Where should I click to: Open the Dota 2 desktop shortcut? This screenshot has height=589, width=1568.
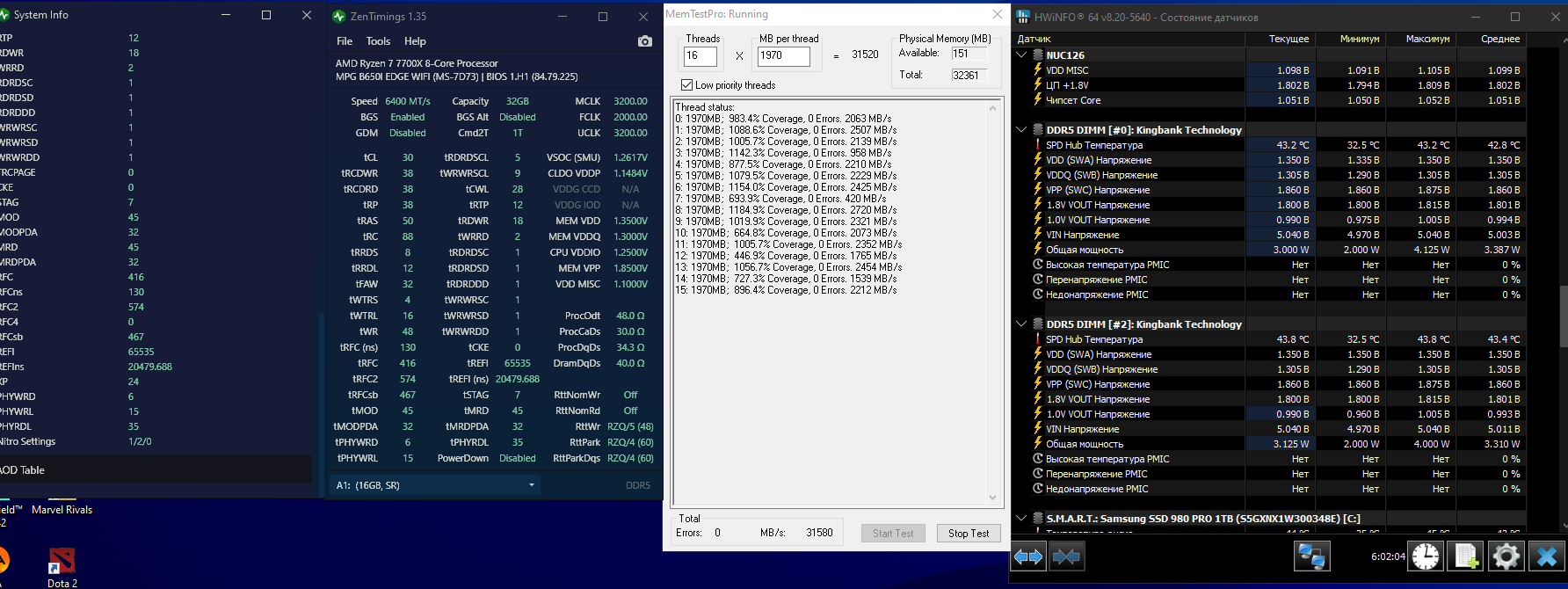coord(62,567)
